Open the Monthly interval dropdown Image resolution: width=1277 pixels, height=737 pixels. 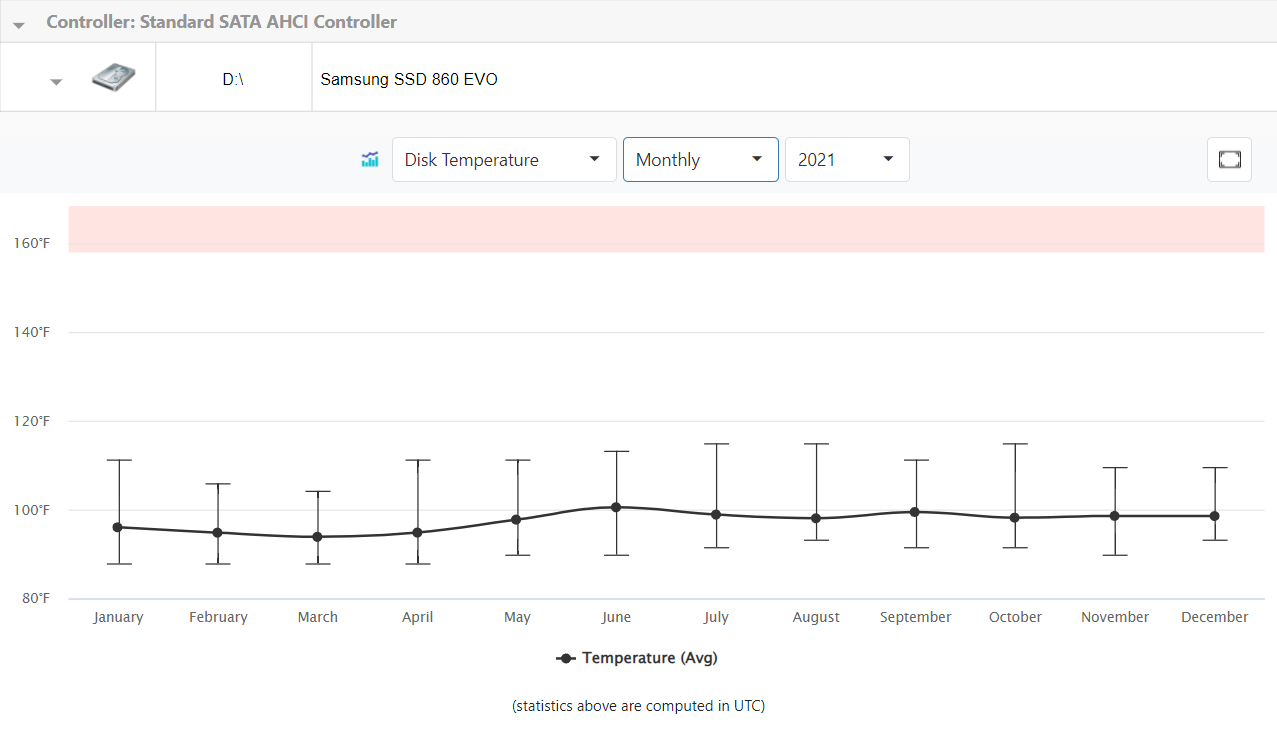point(700,160)
